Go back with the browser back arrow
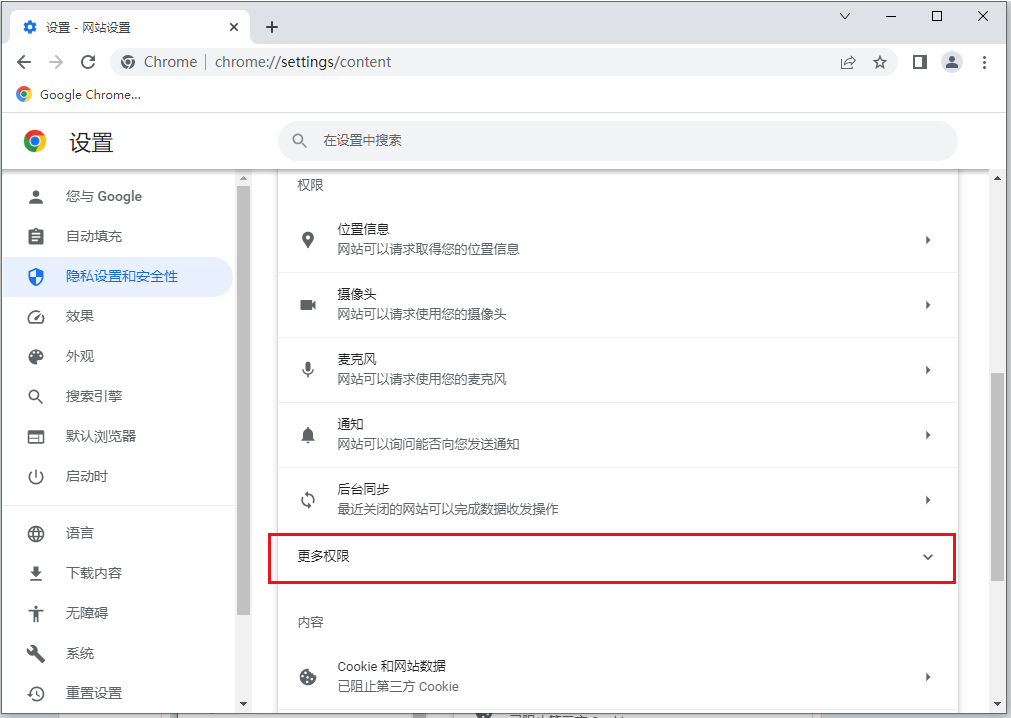This screenshot has width=1011, height=718. 24,62
